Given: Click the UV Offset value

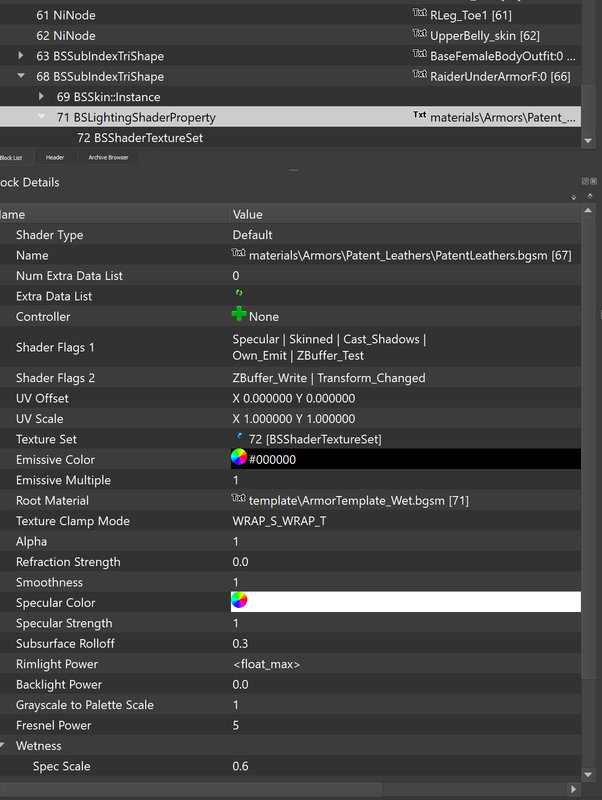Looking at the screenshot, I should click(x=294, y=398).
